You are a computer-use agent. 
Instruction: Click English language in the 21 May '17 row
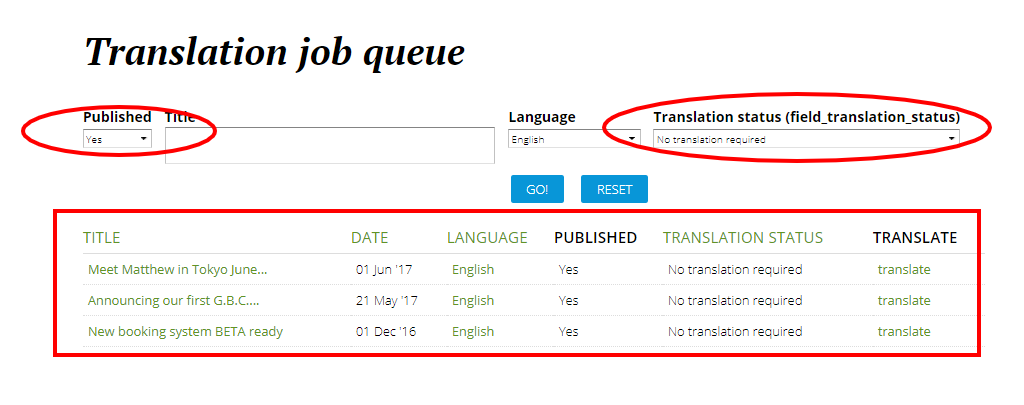coord(473,300)
